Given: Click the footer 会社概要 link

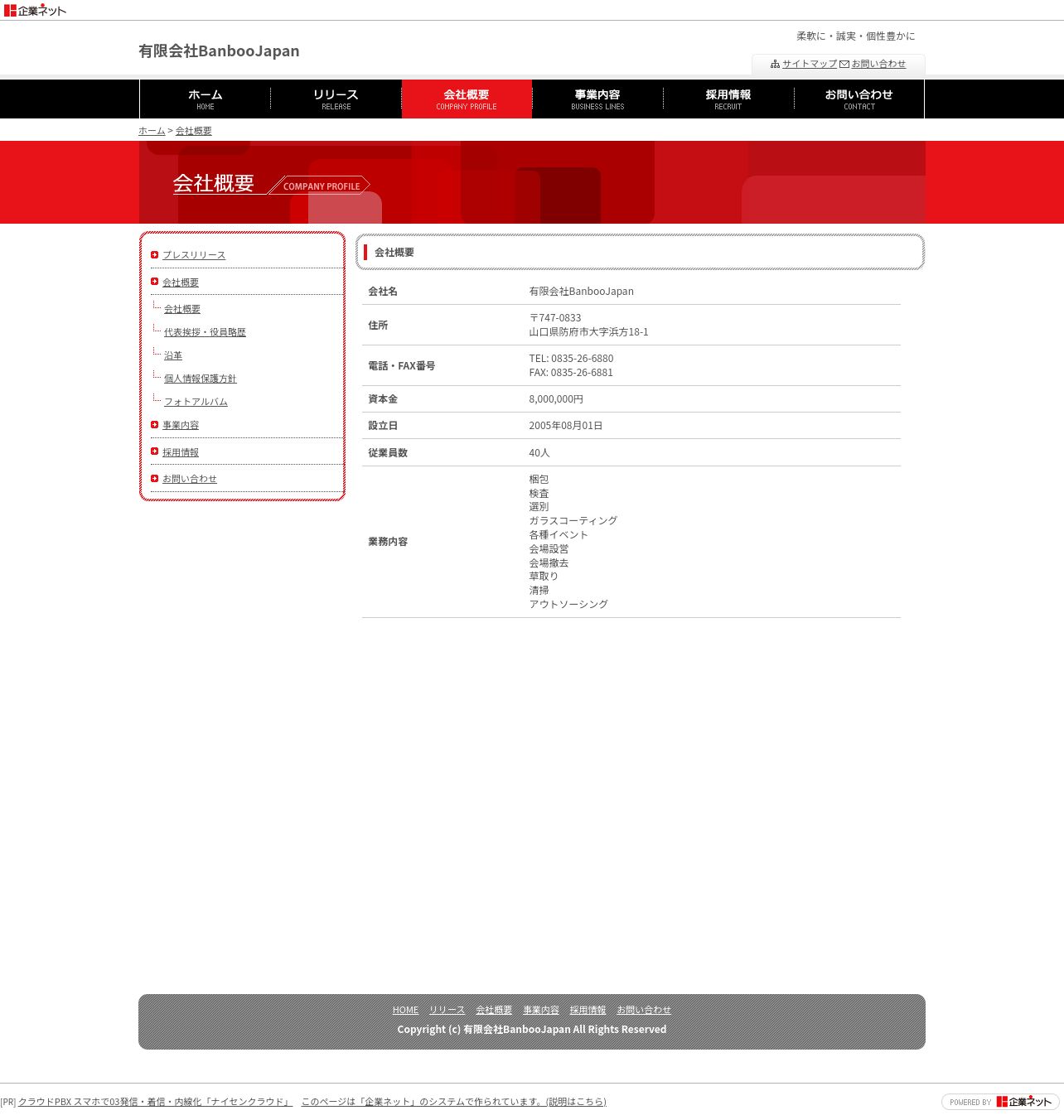Looking at the screenshot, I should [x=494, y=1010].
